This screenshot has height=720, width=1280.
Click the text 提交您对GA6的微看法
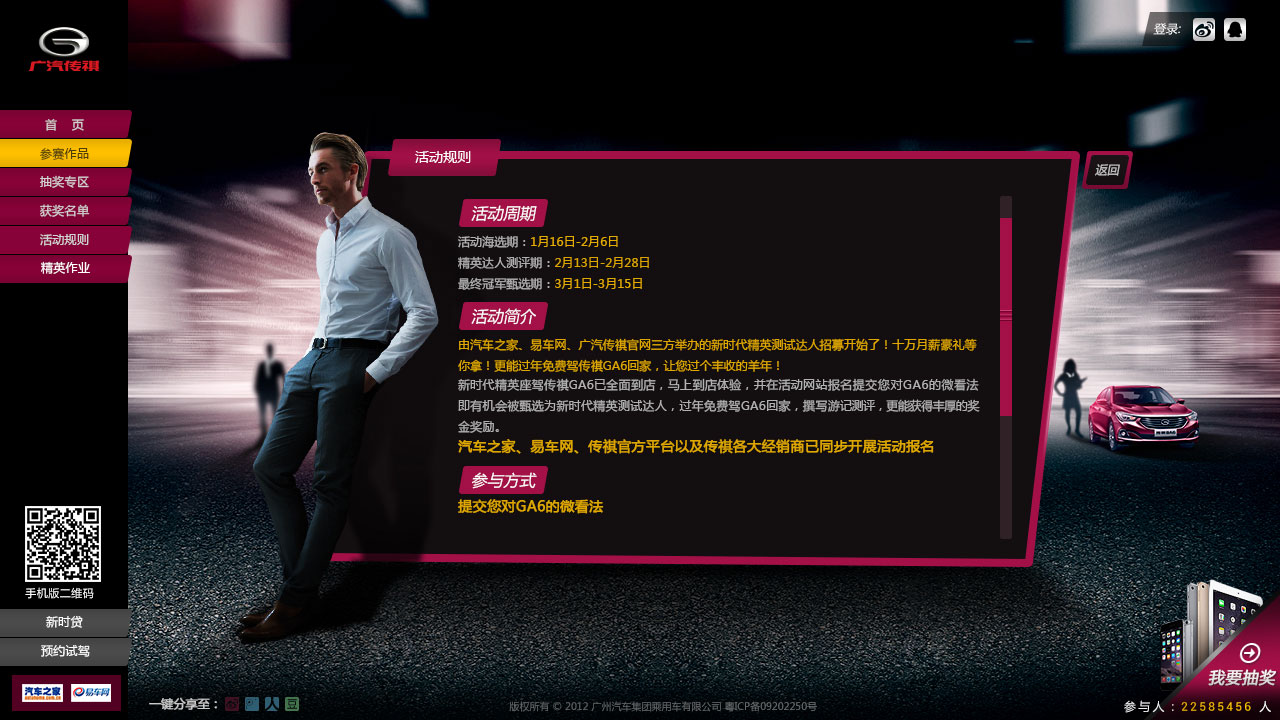point(530,507)
